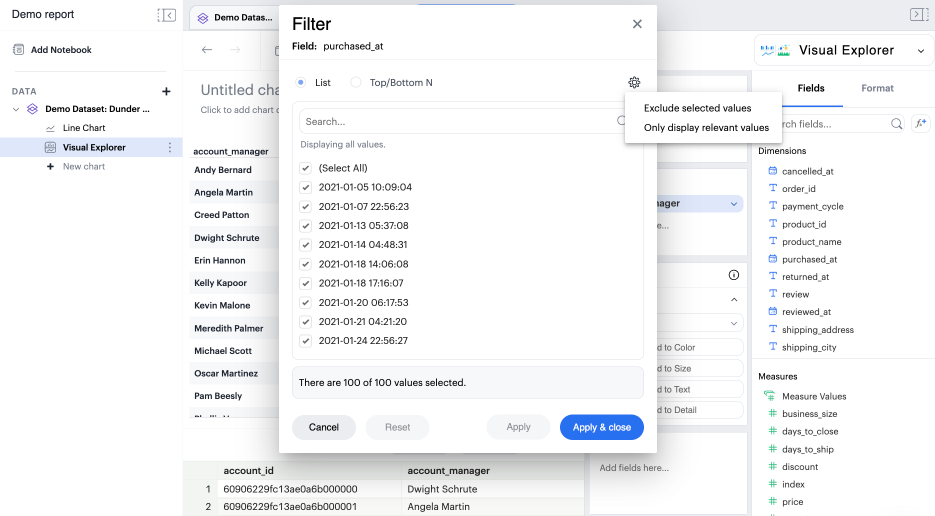The height and width of the screenshot is (516, 935).
Task: Click the search icon in fields panel
Action: point(896,124)
